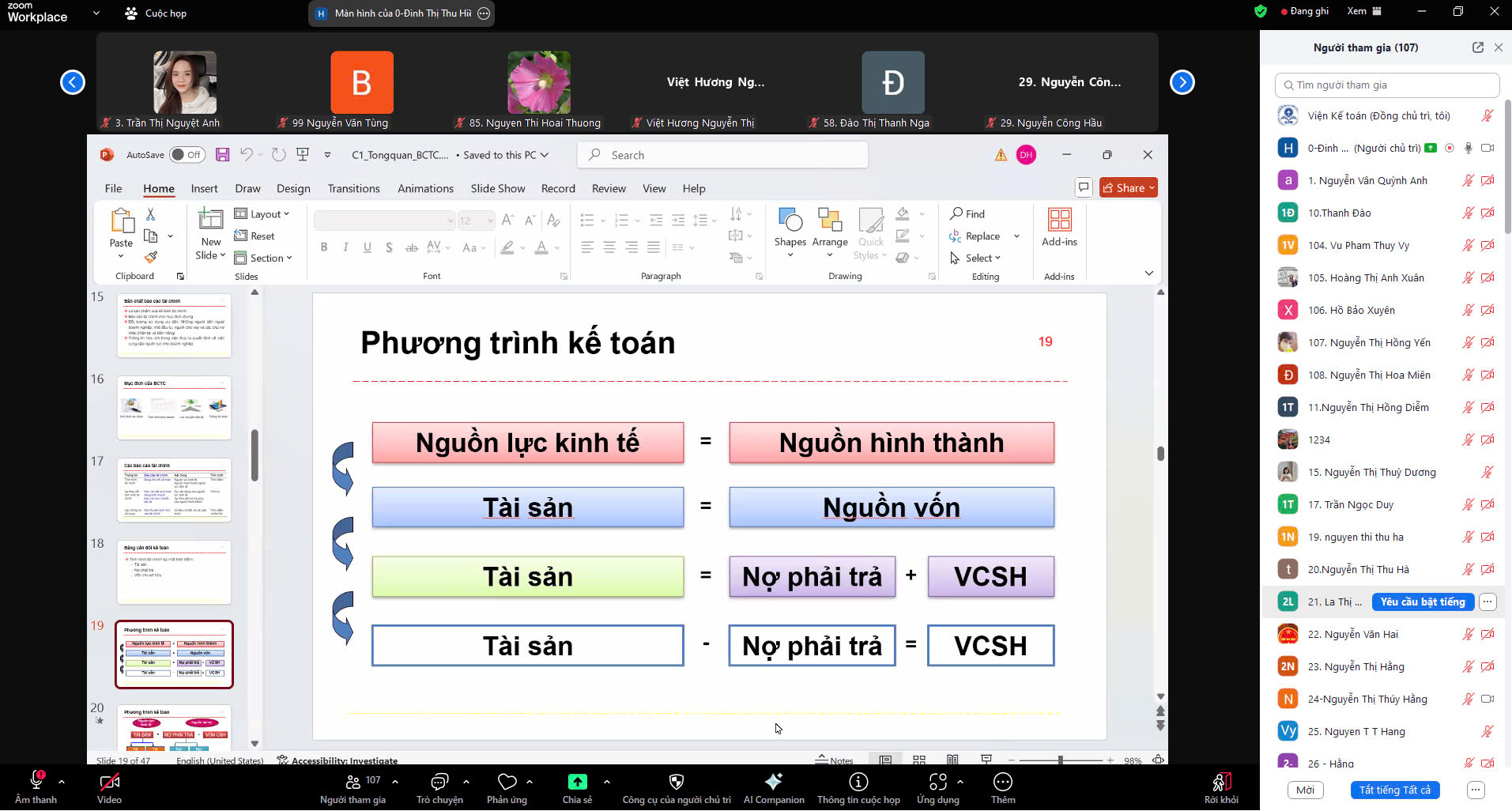Expand the Layout dropdown
The image size is (1512, 811).
click(x=263, y=213)
